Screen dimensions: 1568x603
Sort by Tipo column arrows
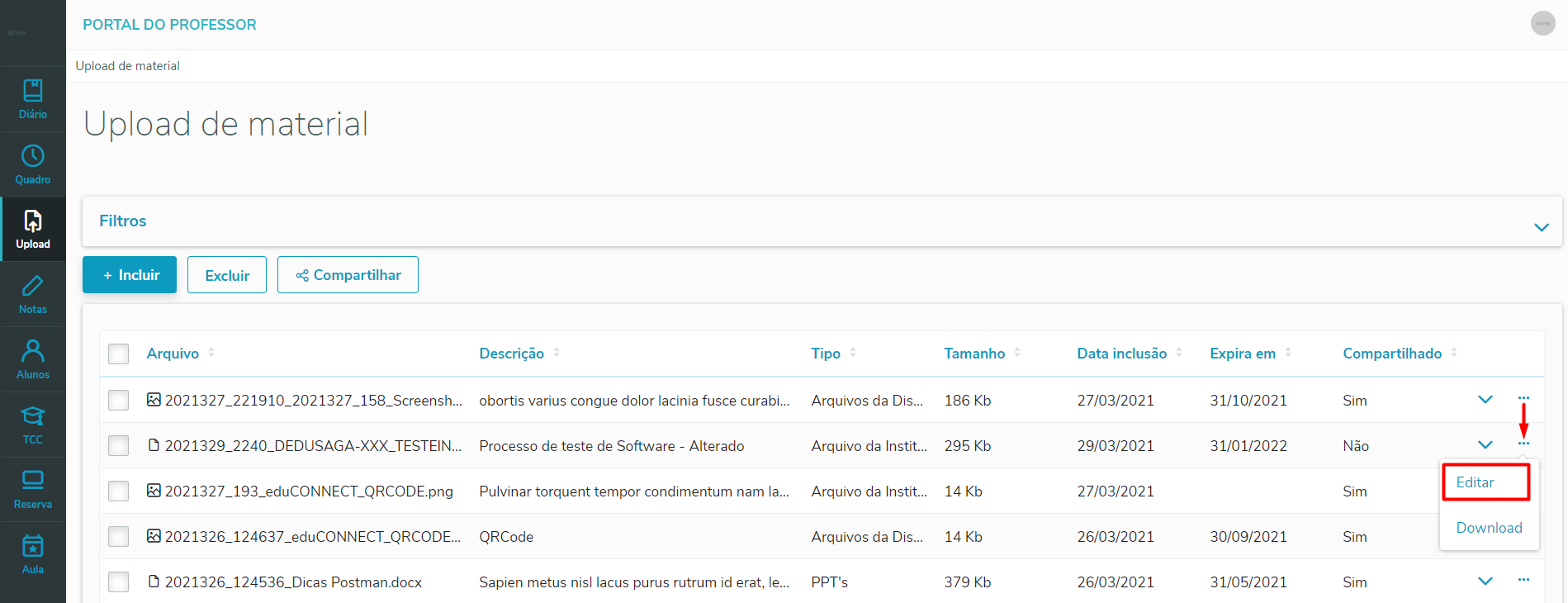point(853,353)
